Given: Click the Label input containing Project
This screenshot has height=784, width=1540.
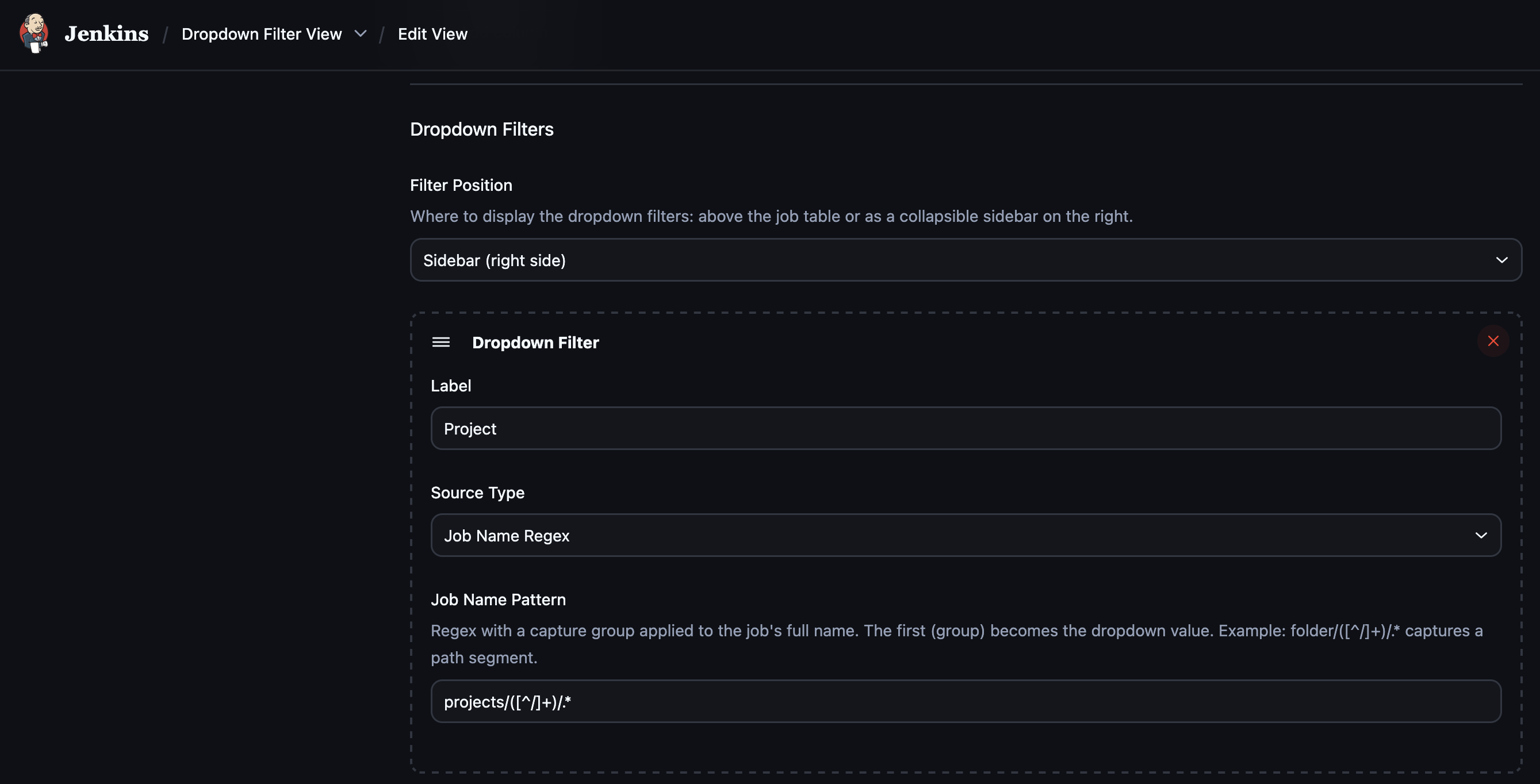Looking at the screenshot, I should click(x=965, y=428).
